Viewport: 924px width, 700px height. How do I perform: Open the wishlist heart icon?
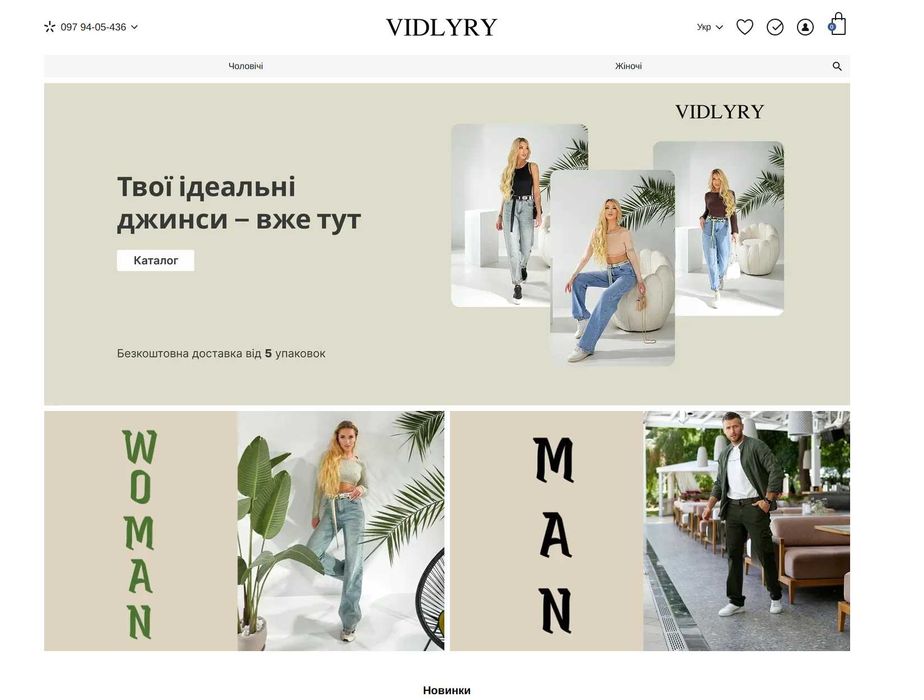pyautogui.click(x=745, y=27)
